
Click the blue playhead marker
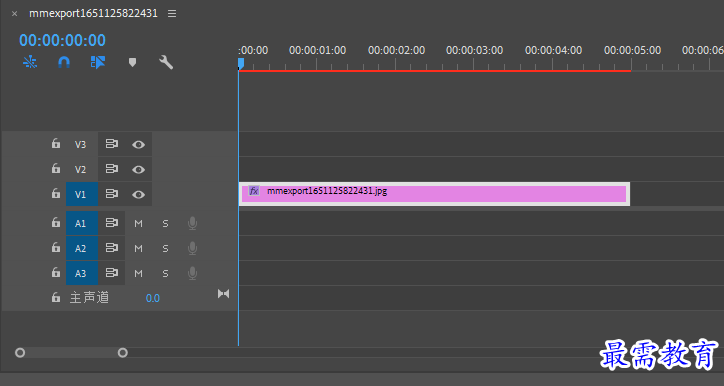point(241,63)
